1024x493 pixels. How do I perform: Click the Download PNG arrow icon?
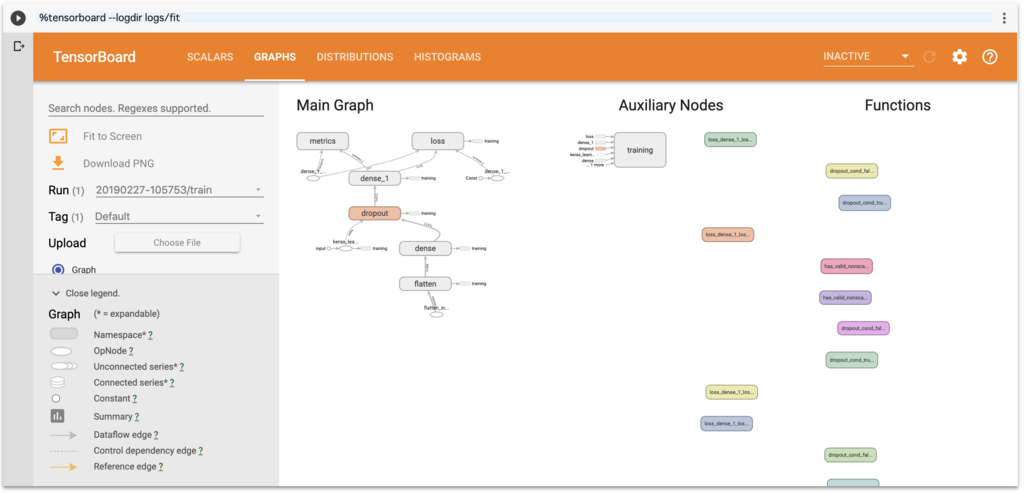(59, 163)
